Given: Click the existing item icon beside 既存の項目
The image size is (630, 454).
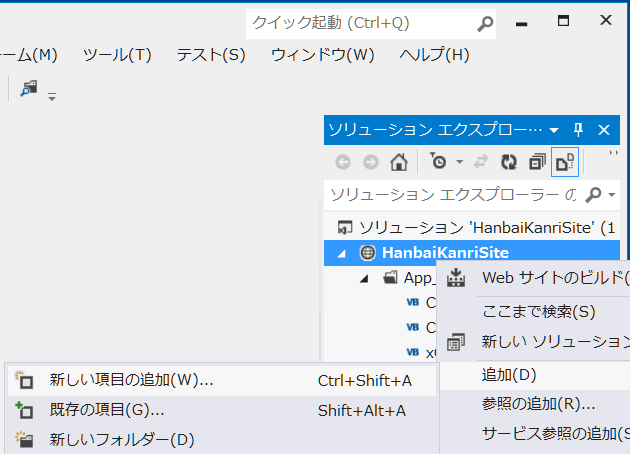Looking at the screenshot, I should tap(24, 410).
